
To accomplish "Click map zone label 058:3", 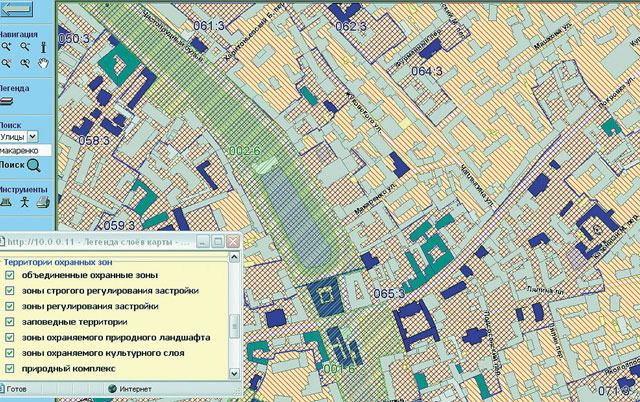I will [94, 141].
